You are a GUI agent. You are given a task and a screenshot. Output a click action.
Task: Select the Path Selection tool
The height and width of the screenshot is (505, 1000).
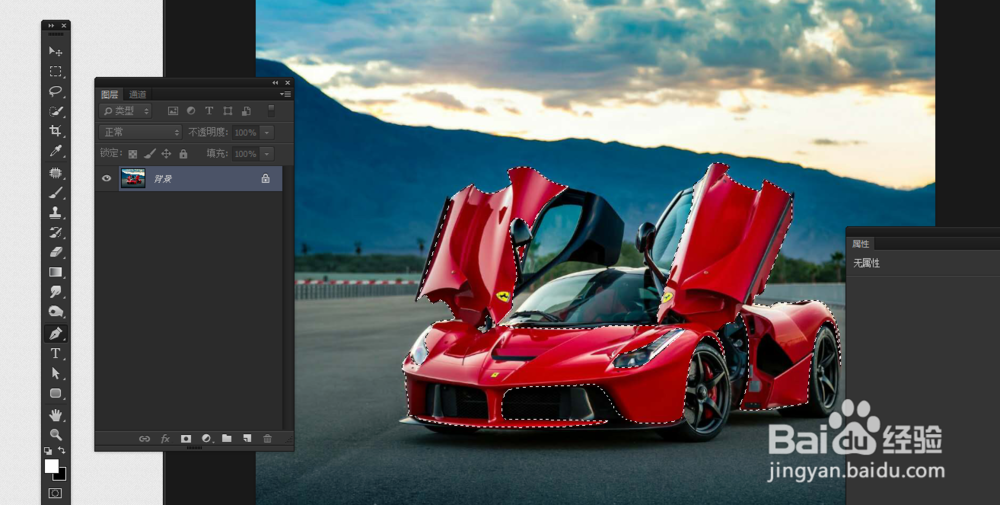click(x=55, y=373)
